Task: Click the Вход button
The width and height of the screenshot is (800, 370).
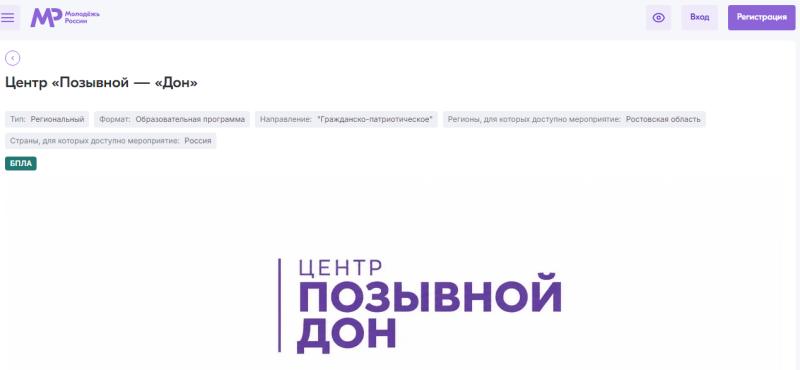Action: coord(699,18)
